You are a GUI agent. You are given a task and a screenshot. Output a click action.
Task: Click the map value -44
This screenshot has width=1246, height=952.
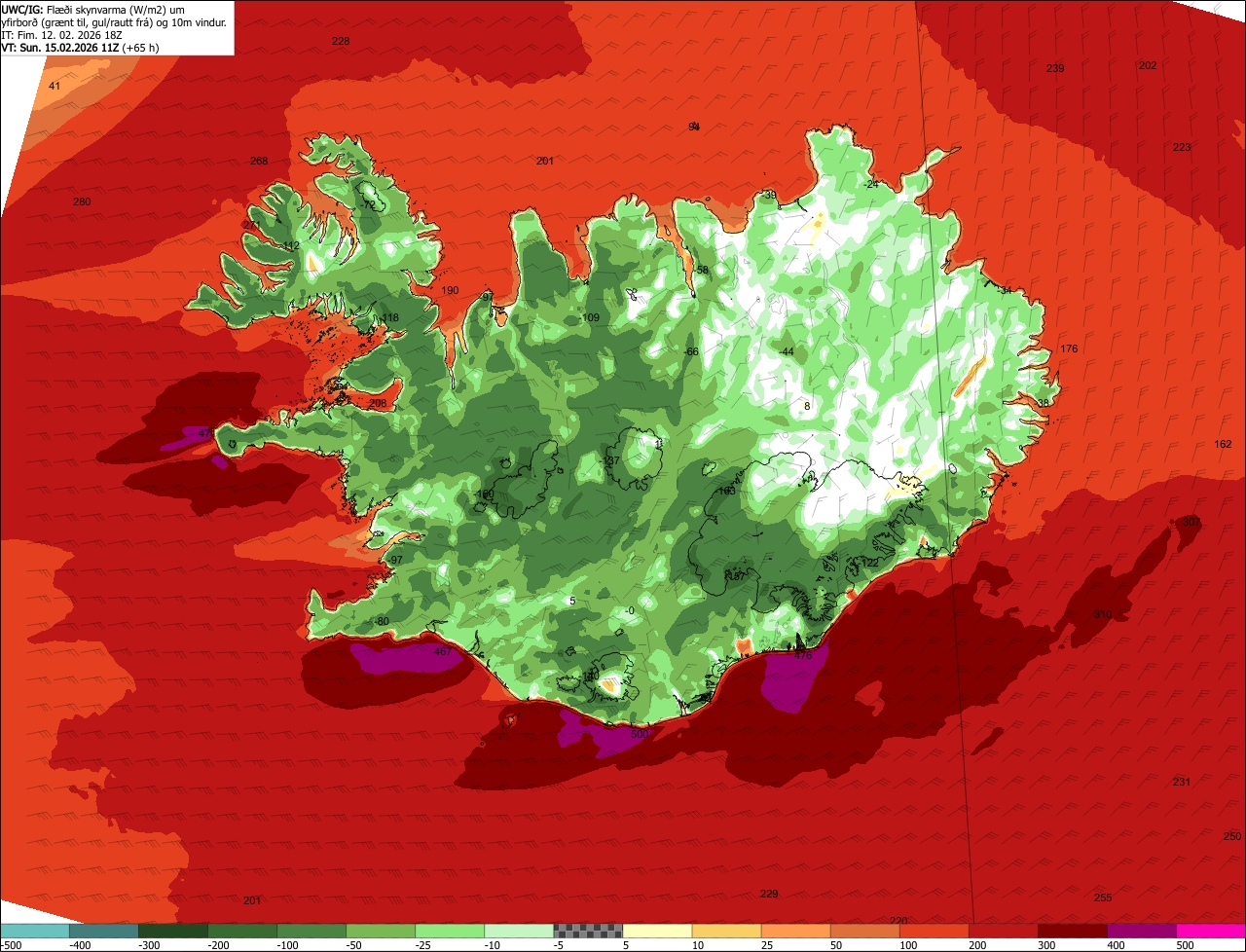[x=787, y=351]
